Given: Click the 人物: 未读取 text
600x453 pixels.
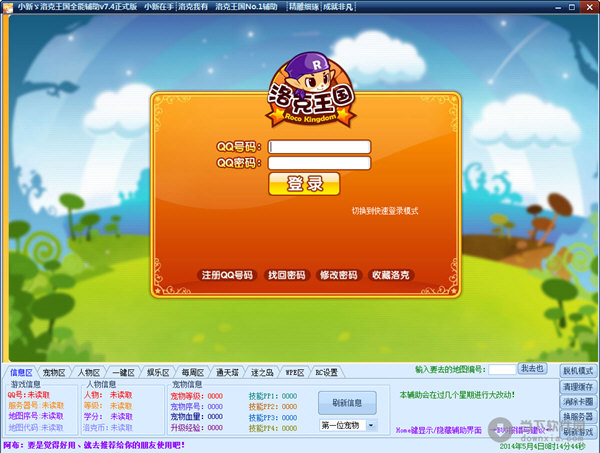Looking at the screenshot, I should (x=108, y=395).
